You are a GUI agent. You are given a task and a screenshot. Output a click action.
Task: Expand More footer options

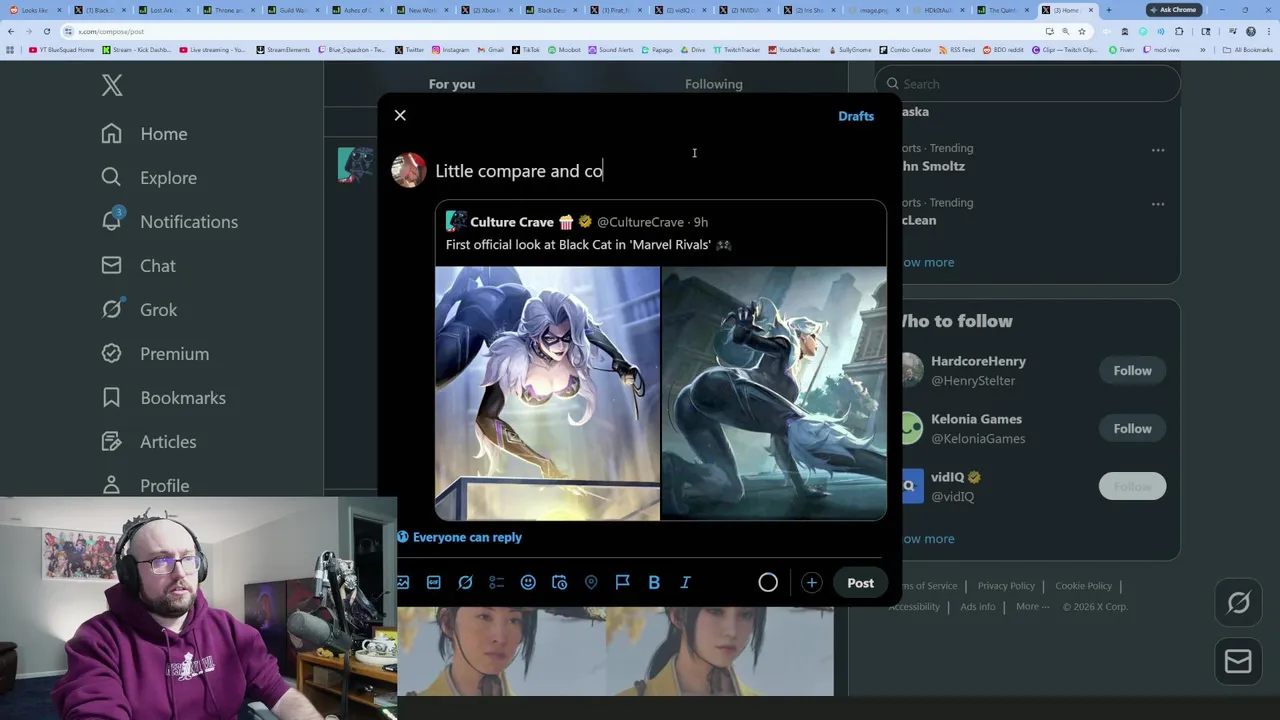tap(1033, 607)
